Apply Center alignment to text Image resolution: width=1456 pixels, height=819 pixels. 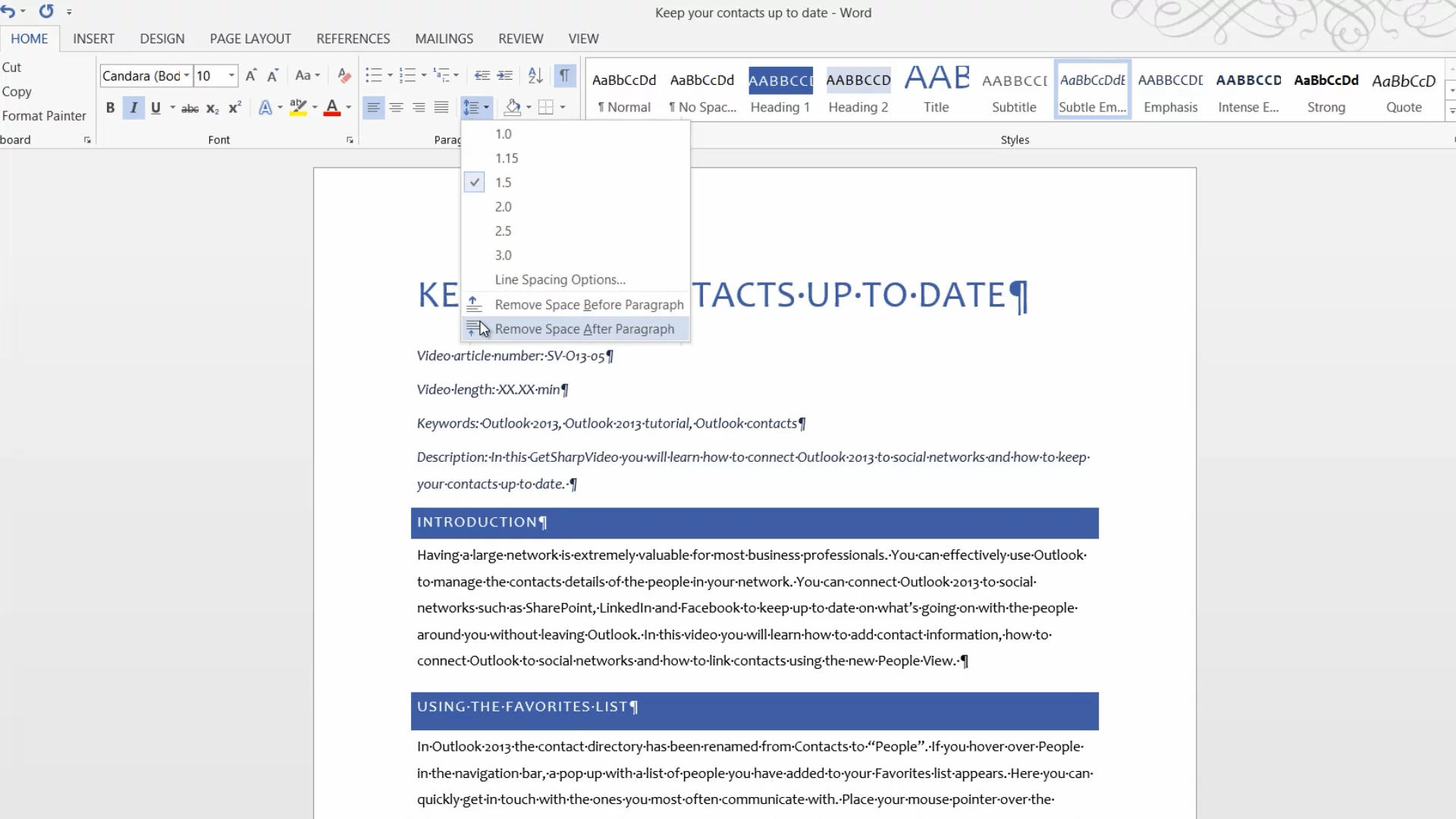tap(396, 108)
